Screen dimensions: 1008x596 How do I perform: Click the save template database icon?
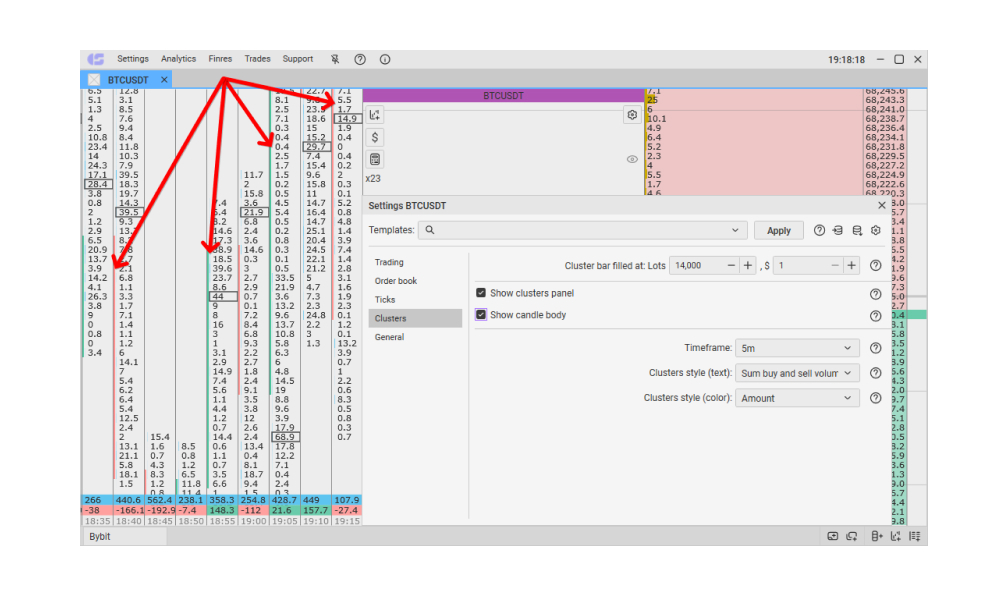pos(857,230)
